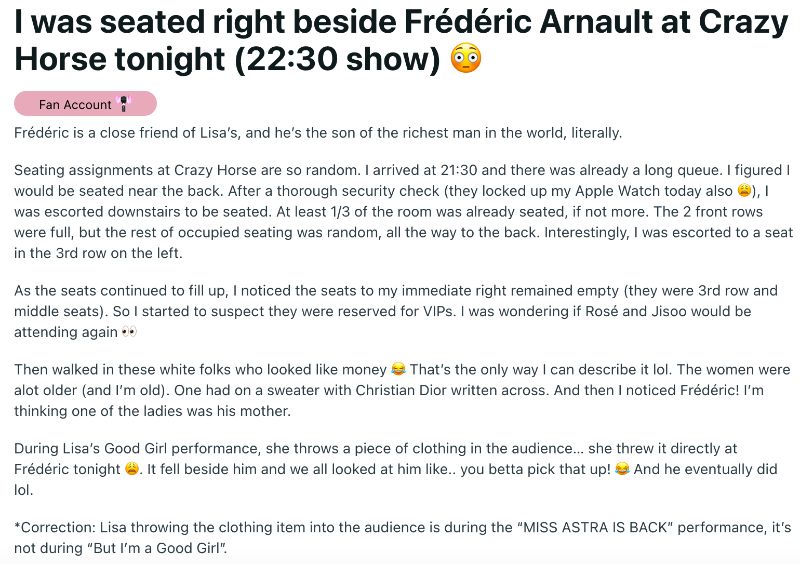800x564 pixels.
Task: Click the paragraph starting "Frédéric is a close friend"
Action: [x=318, y=133]
